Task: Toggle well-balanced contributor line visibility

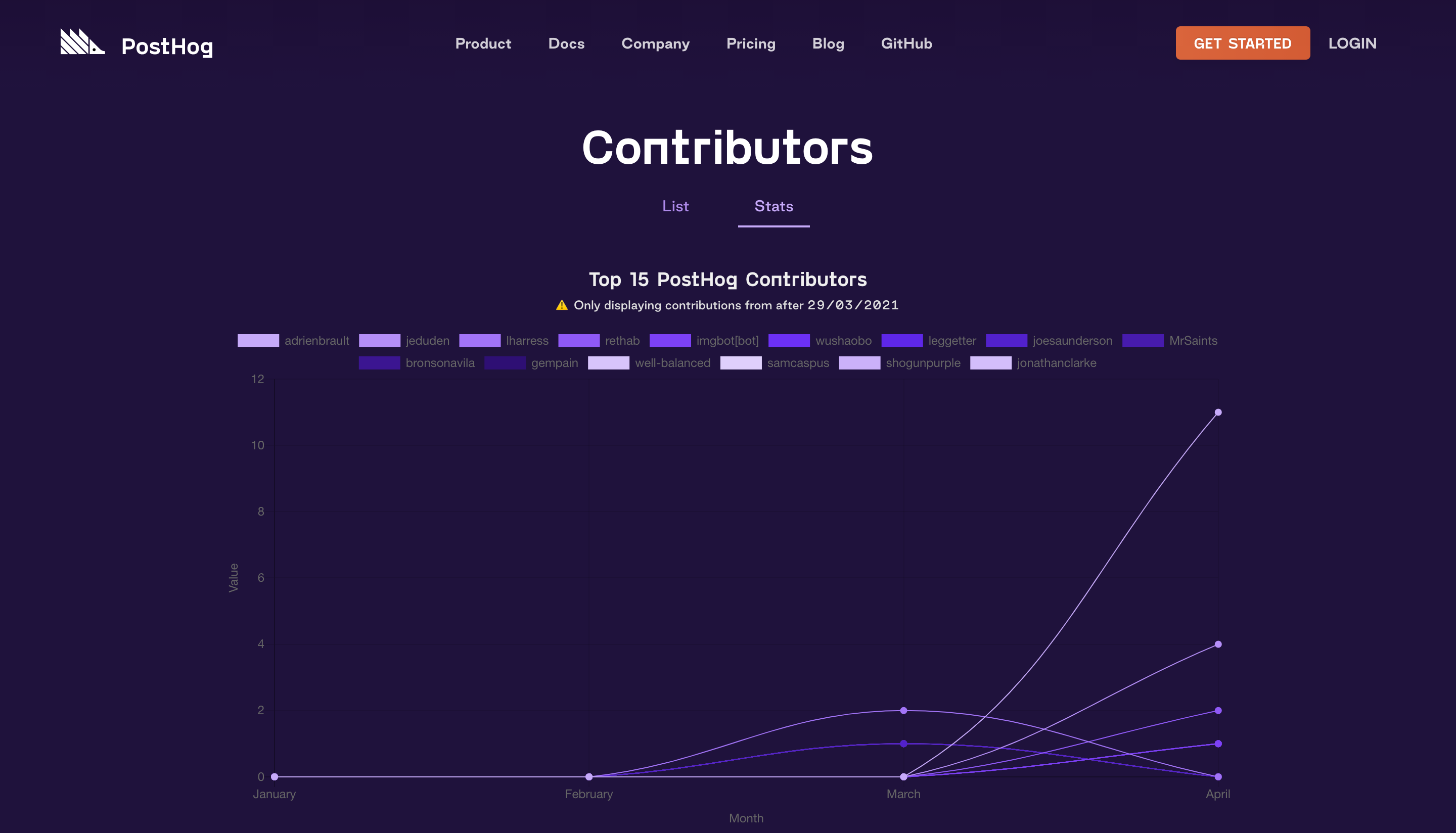Action: pos(649,363)
